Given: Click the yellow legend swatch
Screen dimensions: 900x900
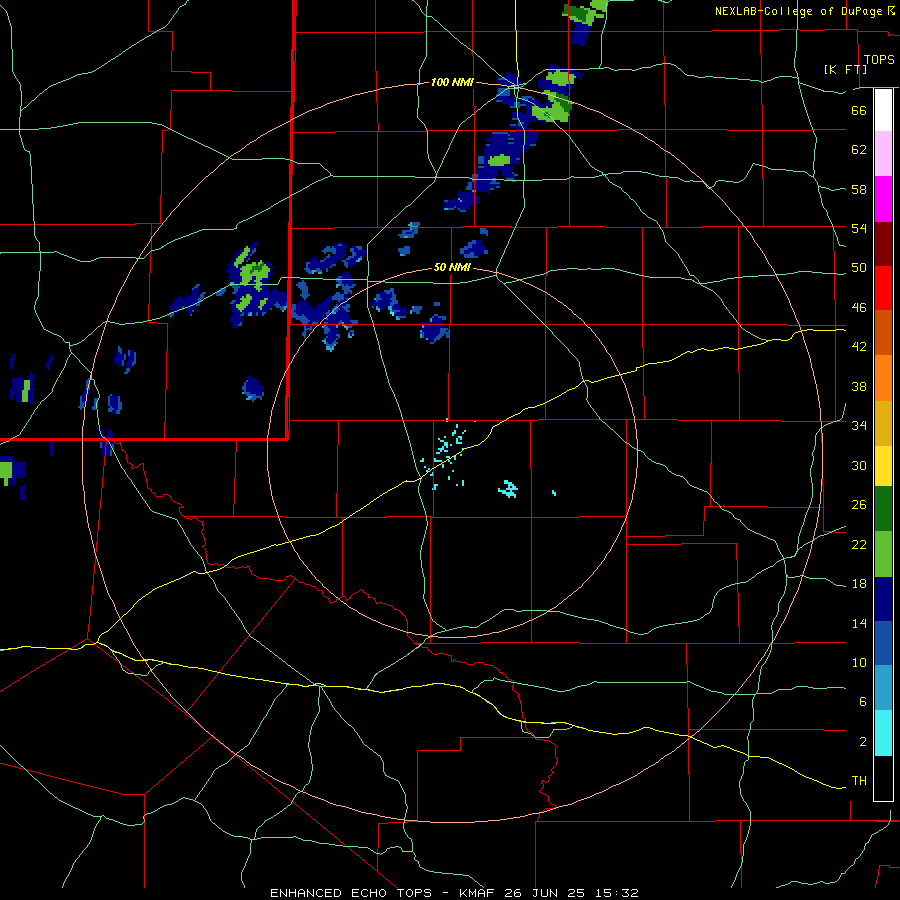Looking at the screenshot, I should (x=883, y=466).
